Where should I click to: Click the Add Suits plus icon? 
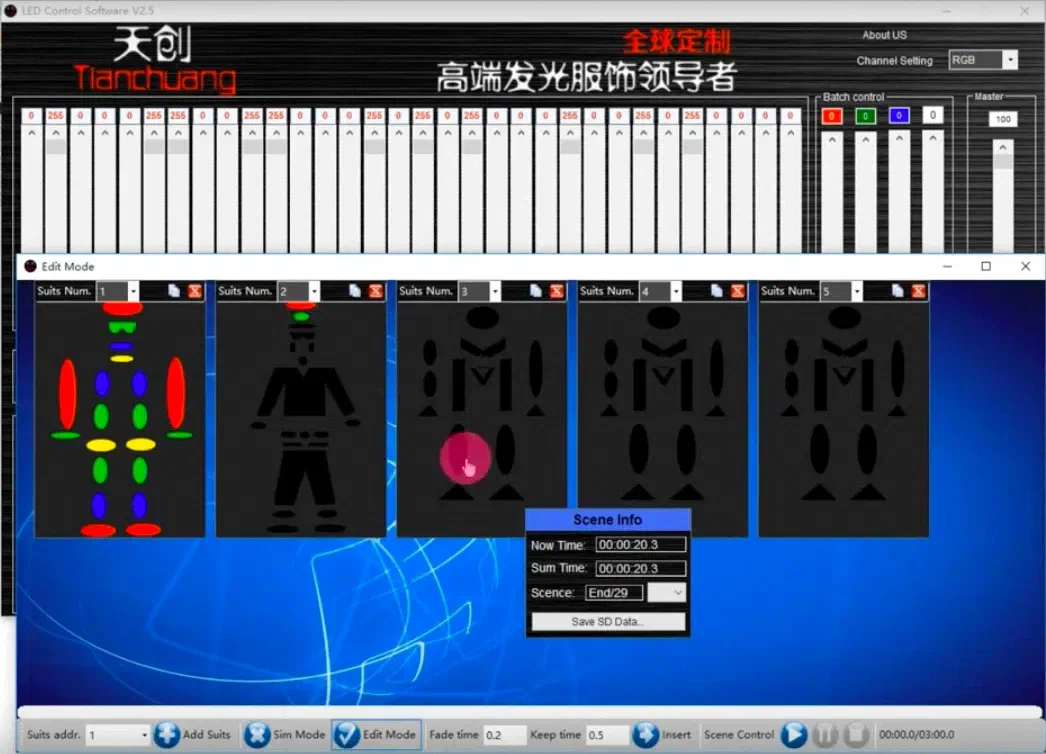[167, 735]
